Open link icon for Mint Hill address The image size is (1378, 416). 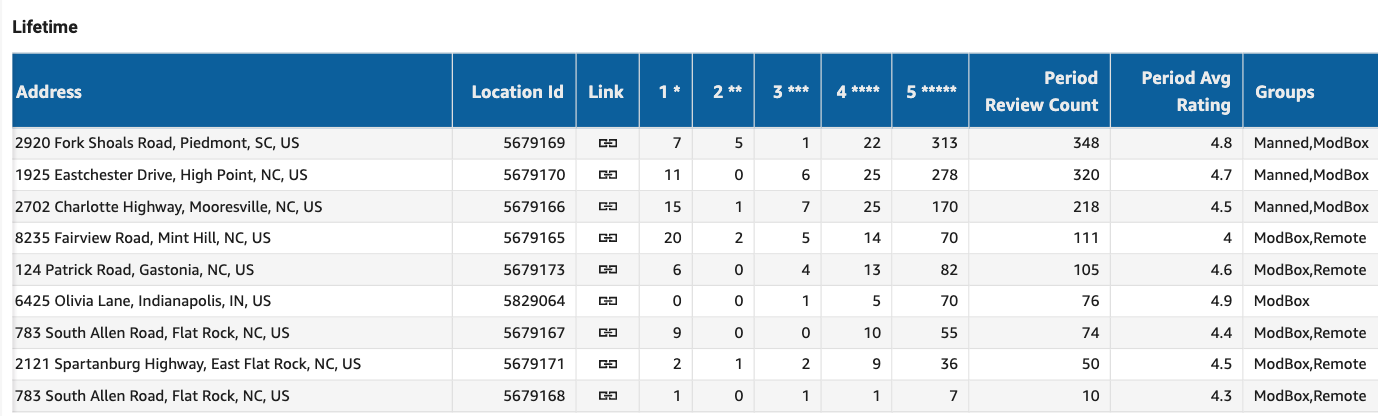point(606,238)
